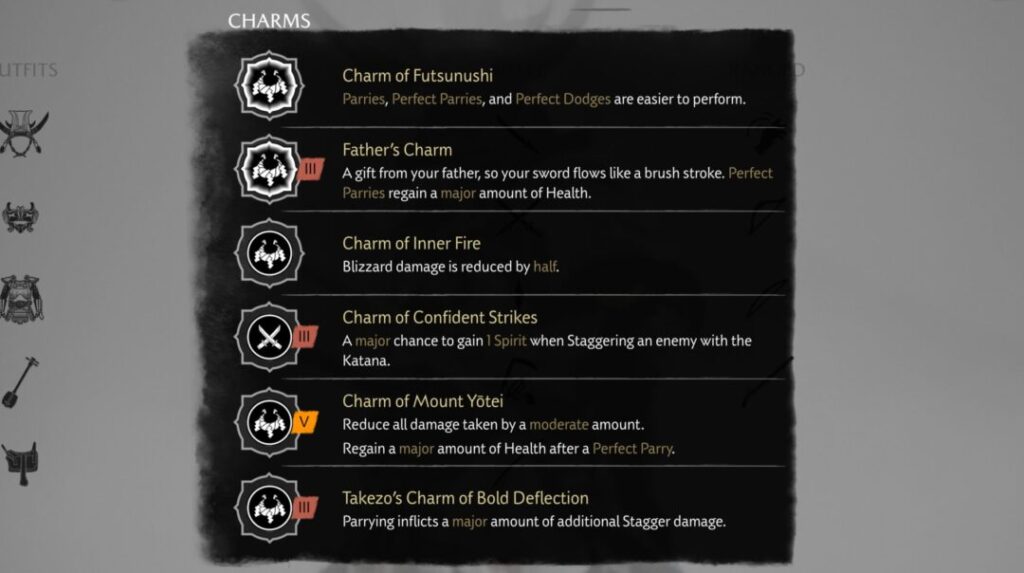Open the mask category in the sidebar
Viewport: 1024px width, 573px height.
(20, 217)
